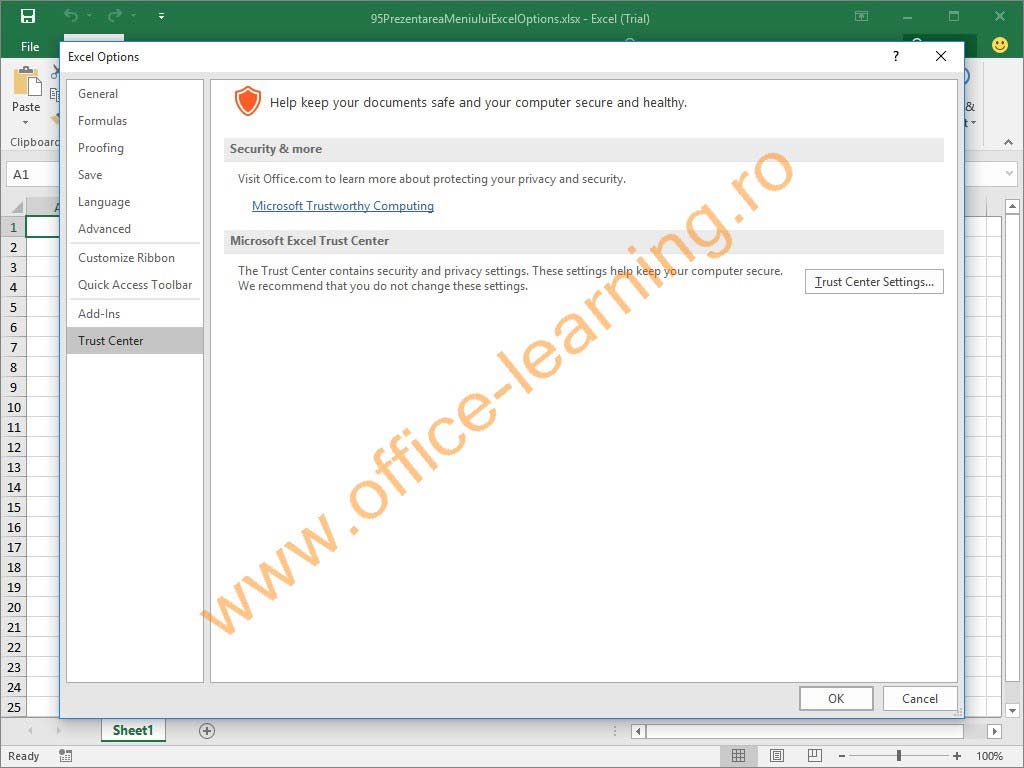This screenshot has width=1024, height=768.
Task: Collapse the ribbon with the chevron
Action: point(1008,142)
